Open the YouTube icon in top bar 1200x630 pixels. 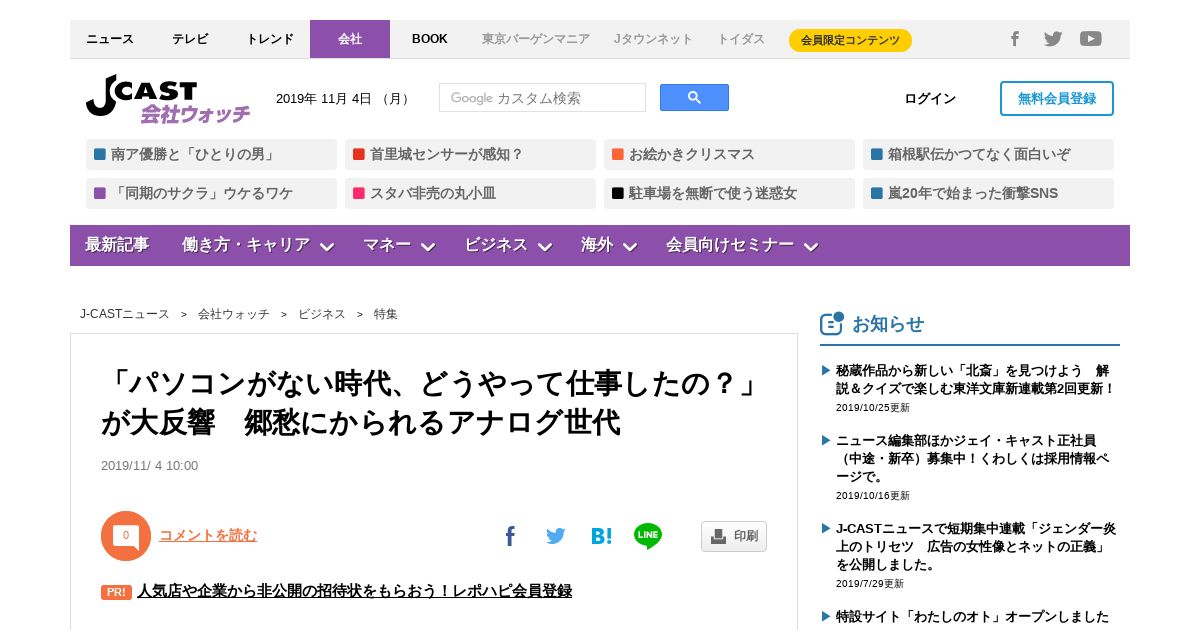pos(1091,39)
